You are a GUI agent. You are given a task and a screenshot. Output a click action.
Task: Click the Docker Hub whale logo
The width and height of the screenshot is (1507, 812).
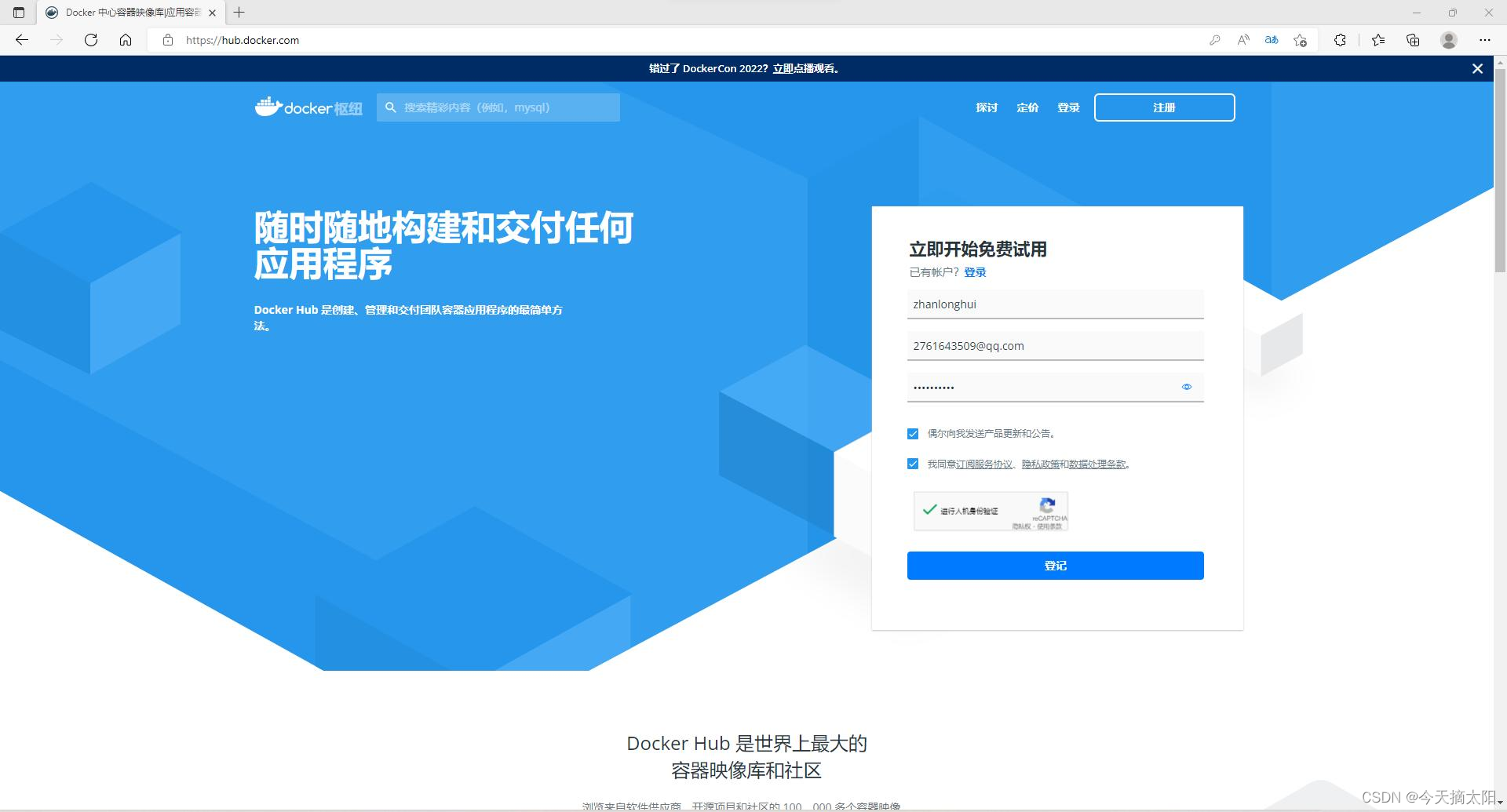308,107
